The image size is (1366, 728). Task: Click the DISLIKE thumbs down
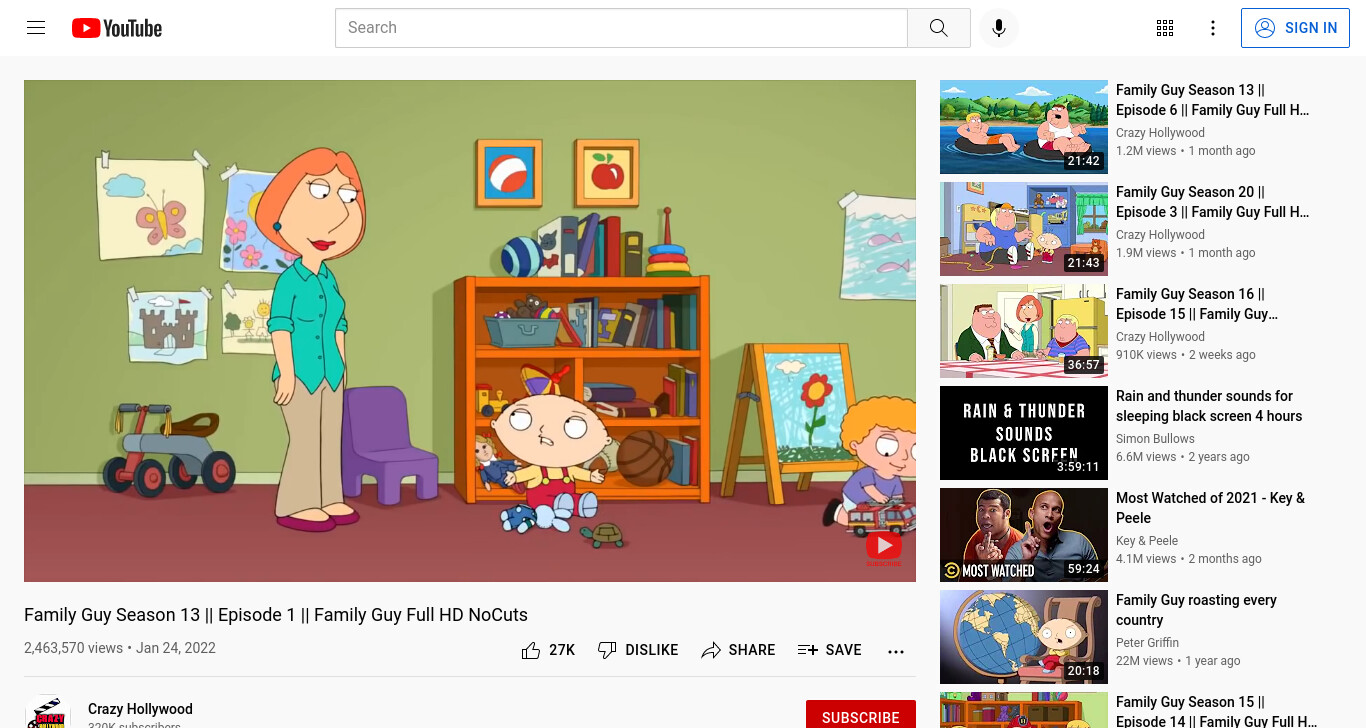[x=638, y=650]
